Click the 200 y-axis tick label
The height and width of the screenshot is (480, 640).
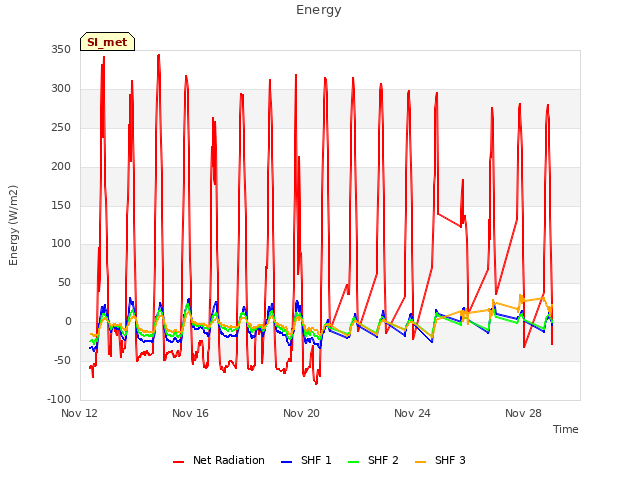[x=61, y=167]
